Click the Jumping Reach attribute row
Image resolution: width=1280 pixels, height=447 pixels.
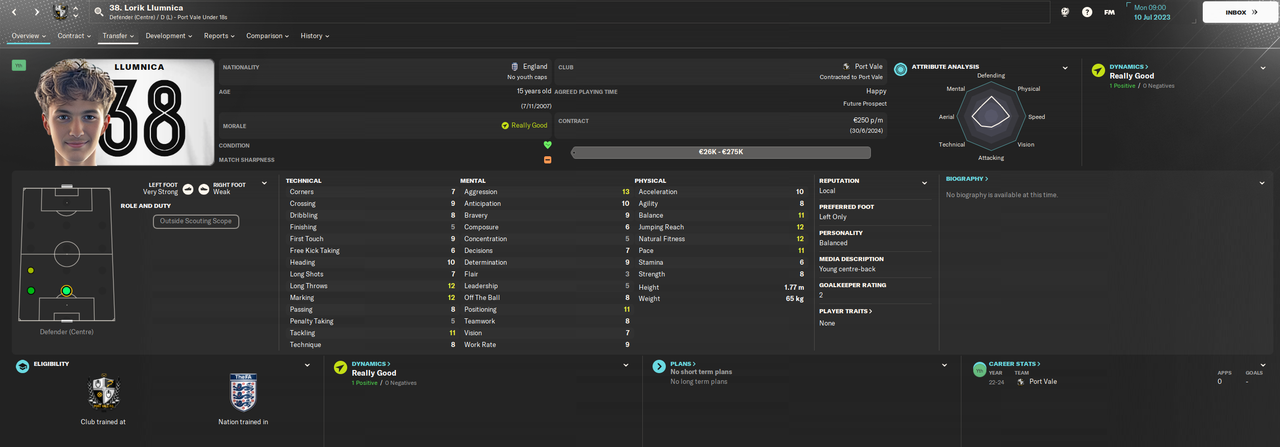click(720, 227)
